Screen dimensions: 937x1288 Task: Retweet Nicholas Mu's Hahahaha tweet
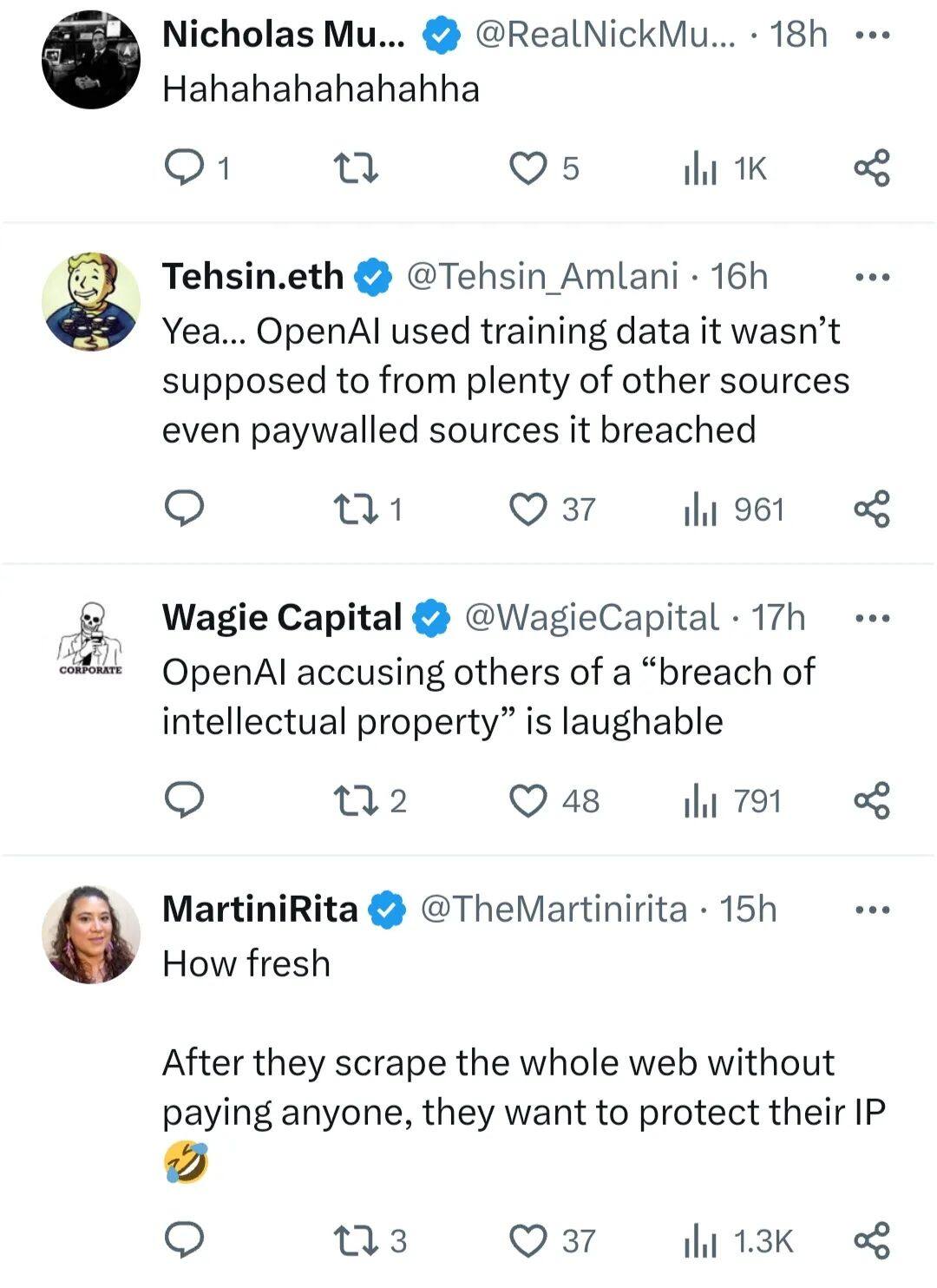pyautogui.click(x=357, y=168)
